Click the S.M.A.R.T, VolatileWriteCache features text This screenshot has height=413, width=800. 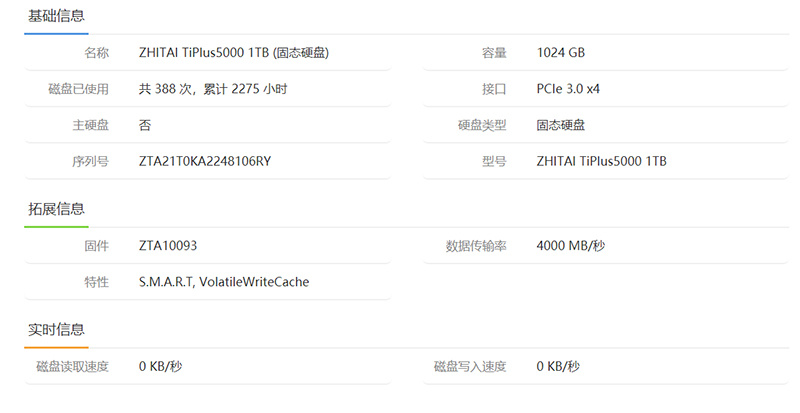click(x=224, y=282)
